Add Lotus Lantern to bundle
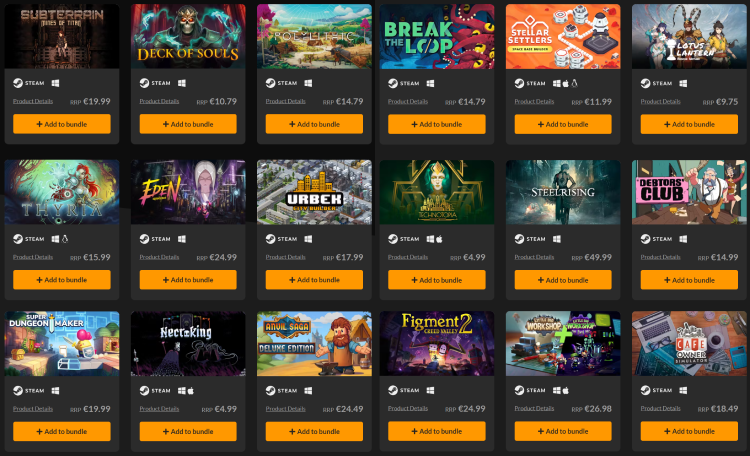This screenshot has width=750, height=456. (689, 124)
